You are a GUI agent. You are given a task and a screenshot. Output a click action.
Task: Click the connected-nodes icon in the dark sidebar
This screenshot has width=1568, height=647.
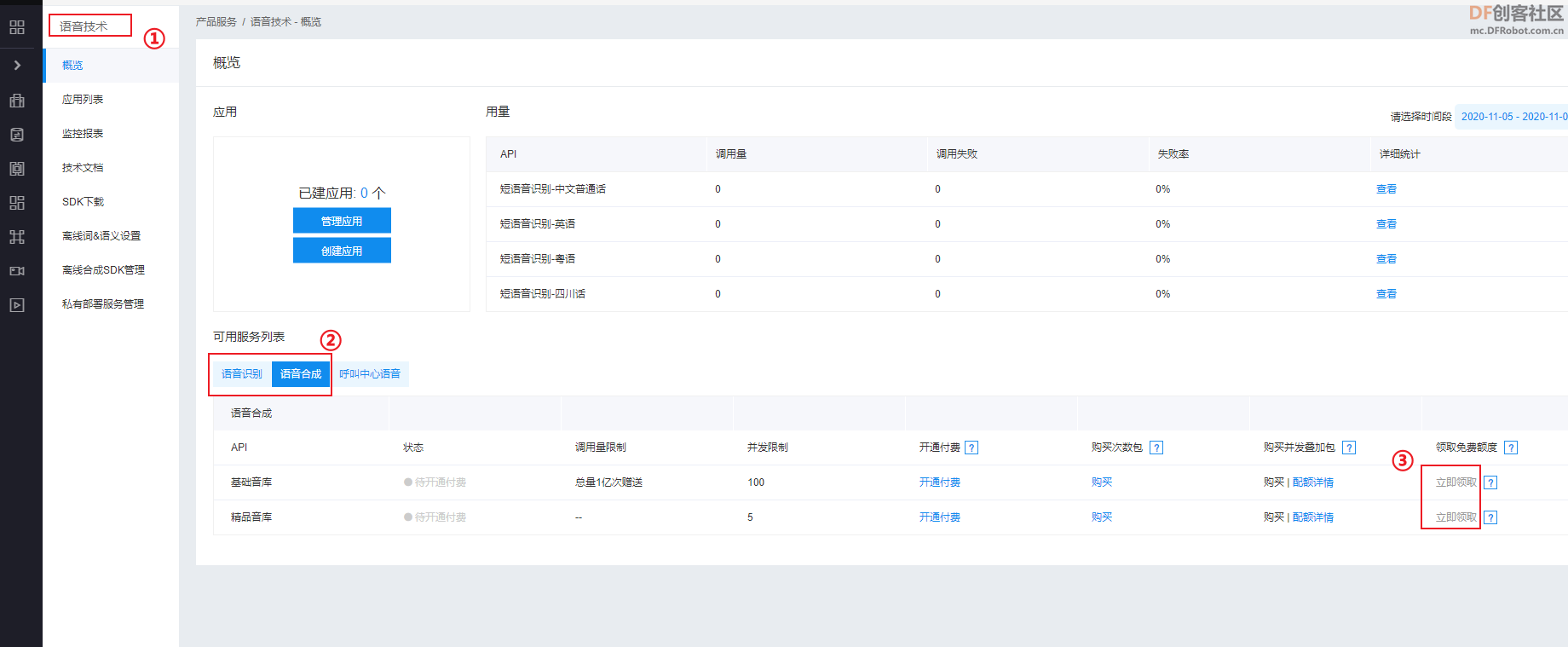tap(17, 237)
